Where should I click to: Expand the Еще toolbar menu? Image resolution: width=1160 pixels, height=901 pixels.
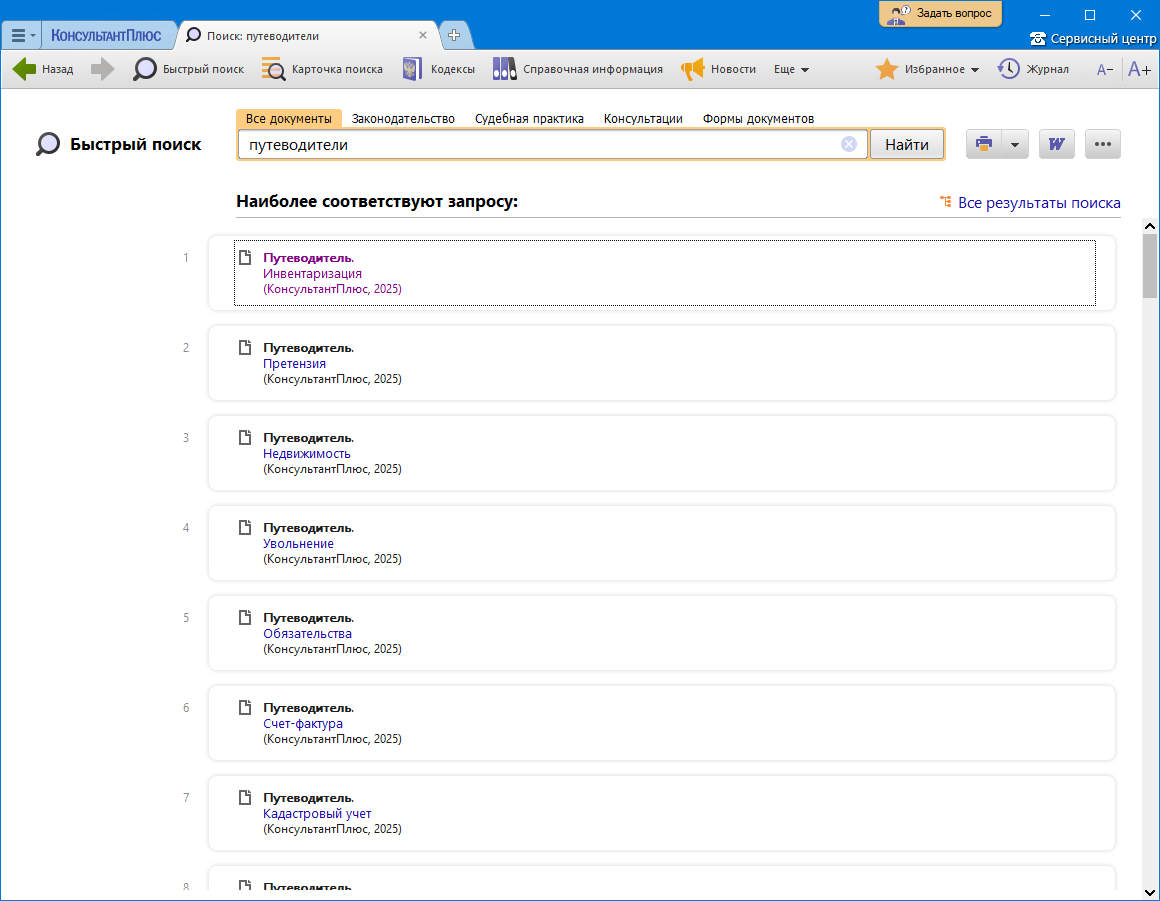click(x=791, y=69)
